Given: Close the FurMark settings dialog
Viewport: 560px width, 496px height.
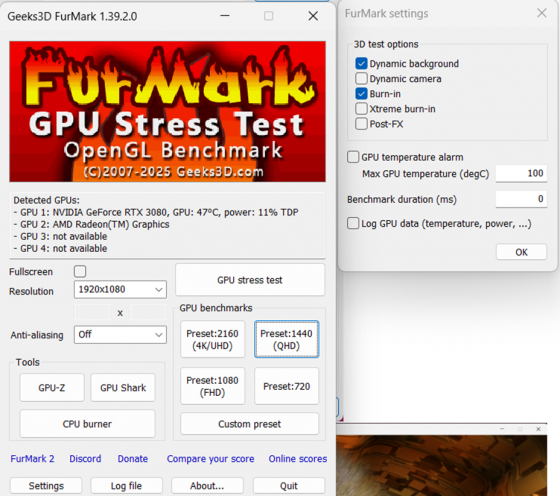Looking at the screenshot, I should point(541,13).
